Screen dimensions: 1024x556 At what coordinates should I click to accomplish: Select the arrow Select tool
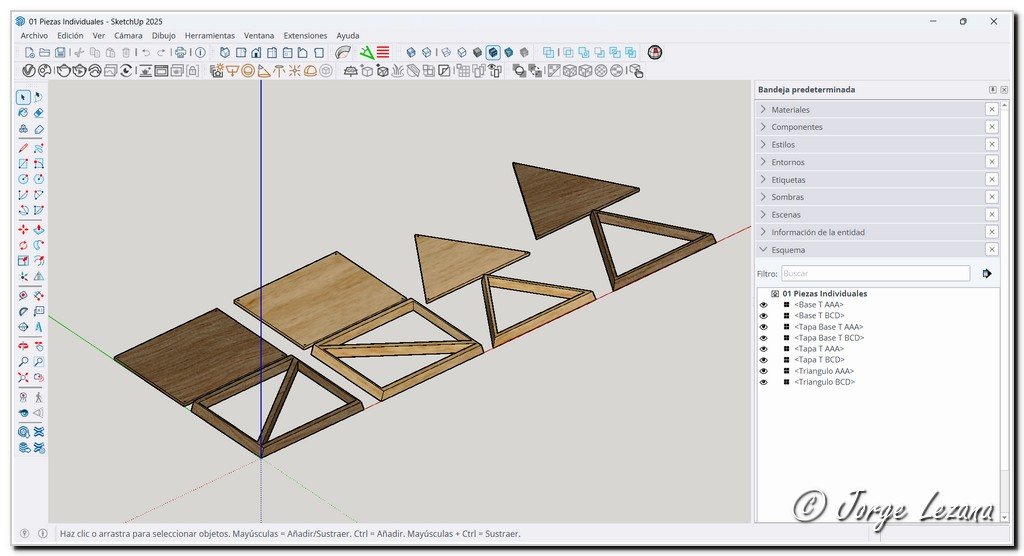[23, 97]
